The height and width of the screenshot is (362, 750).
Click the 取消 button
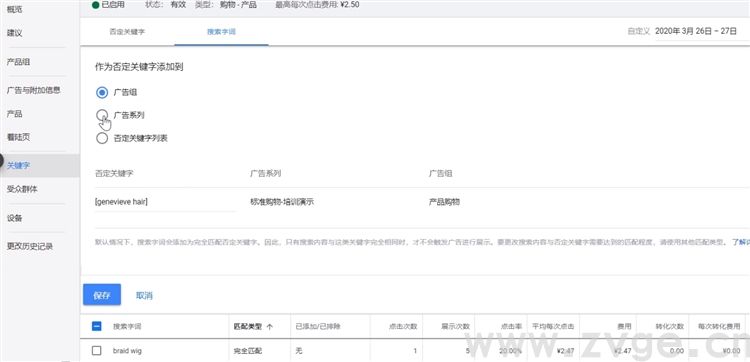pyautogui.click(x=144, y=296)
